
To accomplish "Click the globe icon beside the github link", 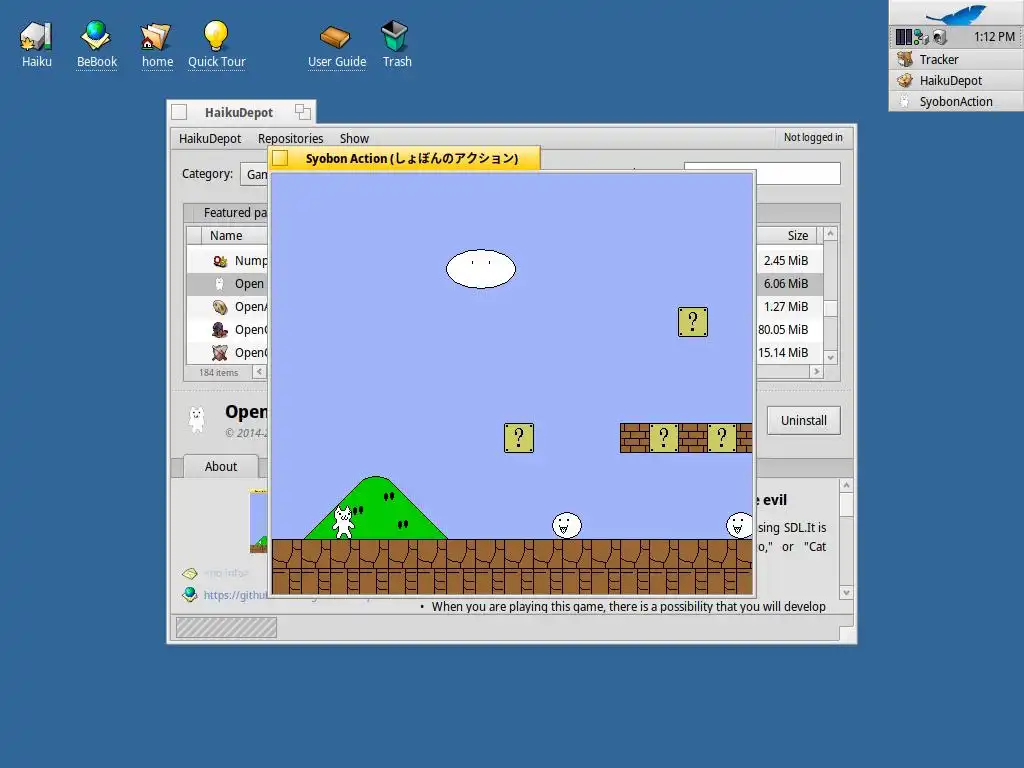I will (x=190, y=594).
